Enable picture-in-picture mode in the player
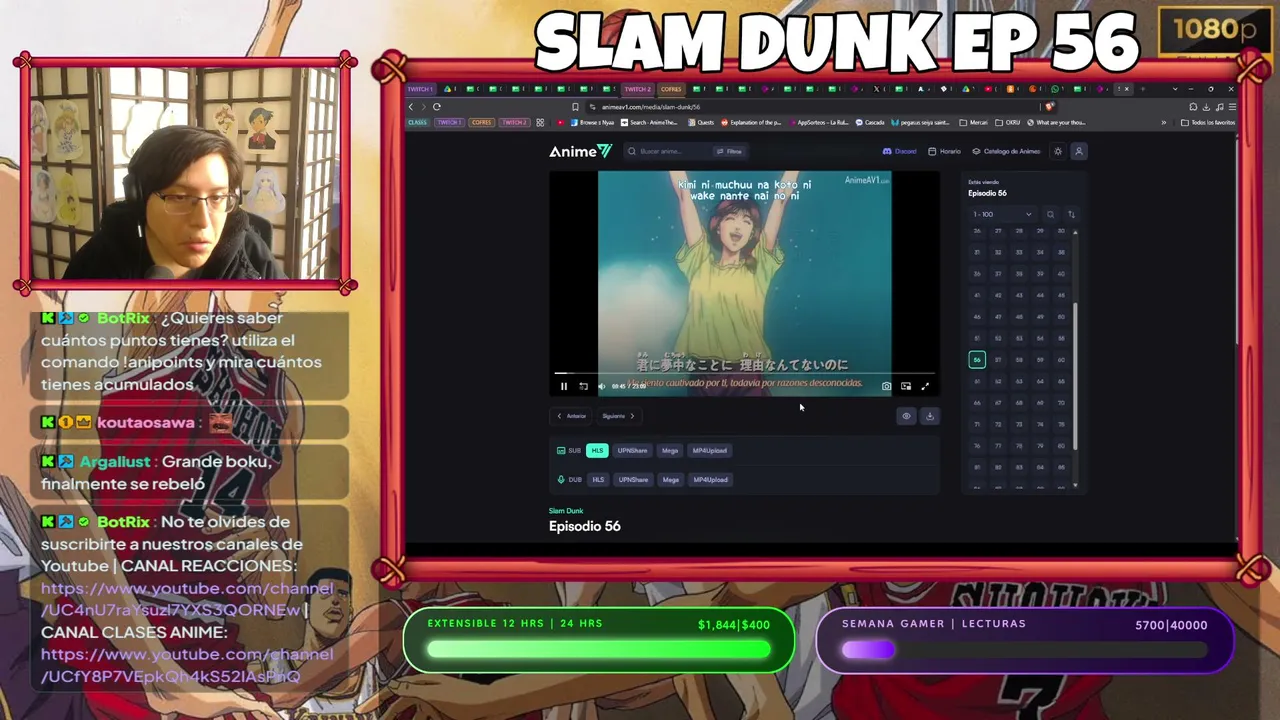Image resolution: width=1280 pixels, height=720 pixels. point(906,386)
